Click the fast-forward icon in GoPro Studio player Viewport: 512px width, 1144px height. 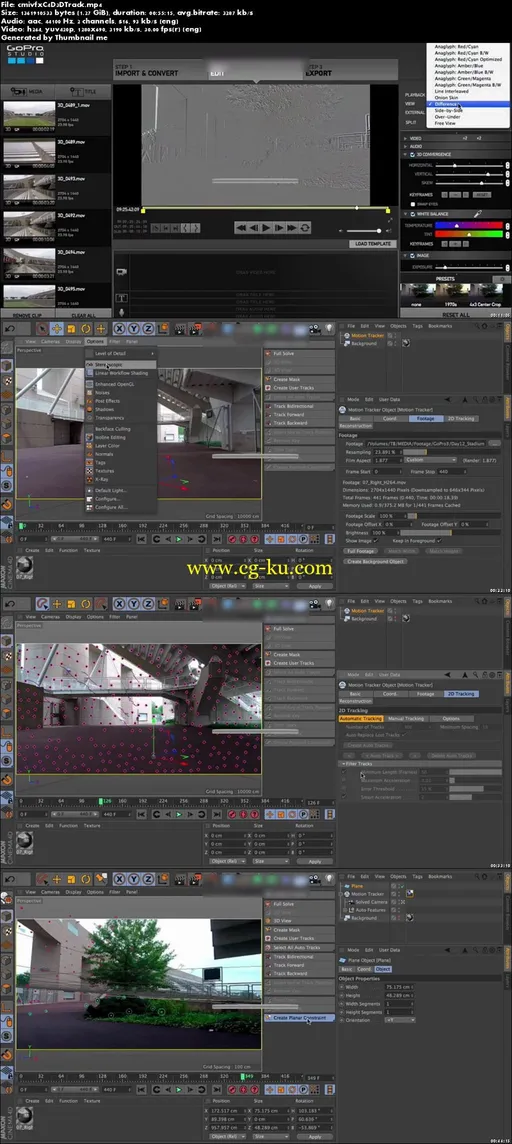point(292,228)
